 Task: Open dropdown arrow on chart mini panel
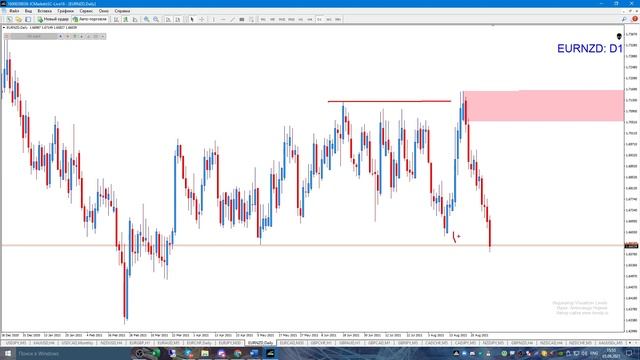coord(103,36)
